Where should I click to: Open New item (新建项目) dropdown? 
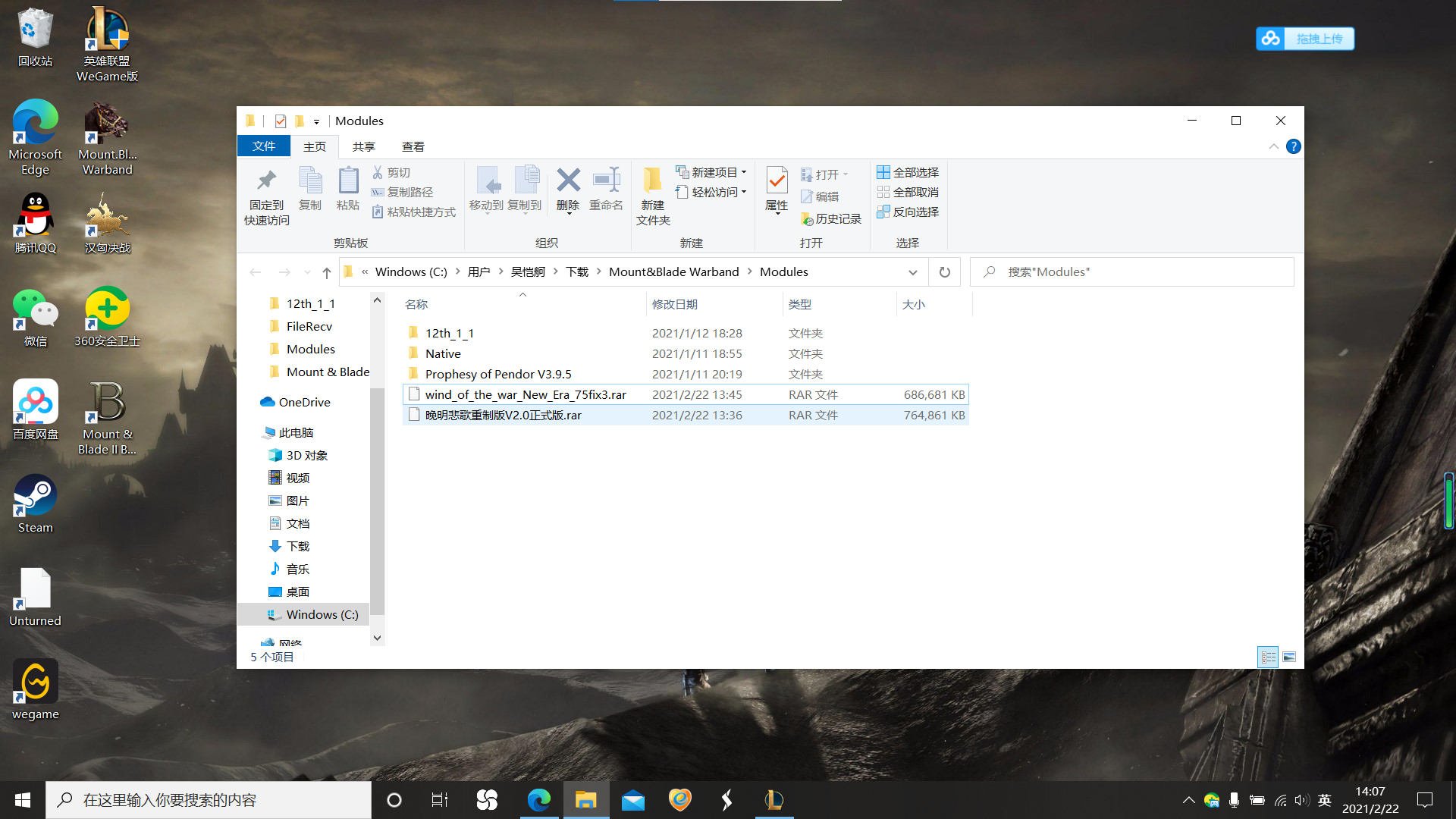click(x=711, y=172)
